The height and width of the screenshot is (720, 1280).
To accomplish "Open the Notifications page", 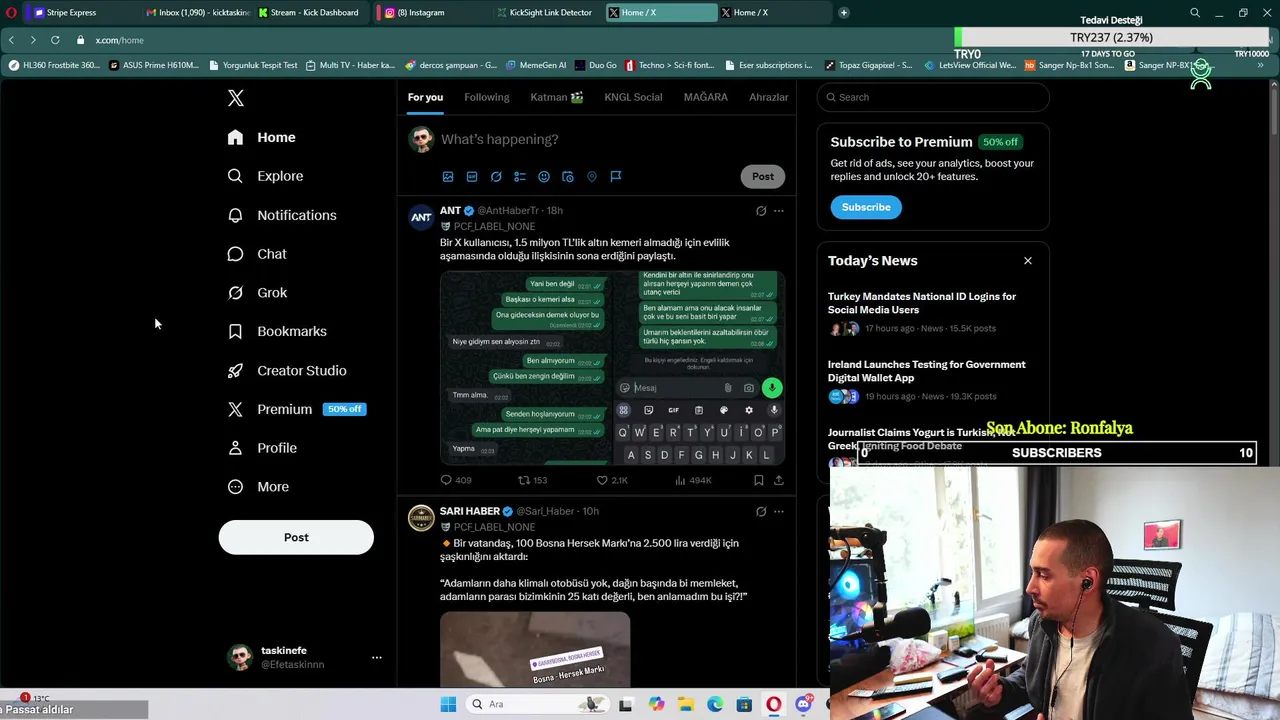I will click(282, 215).
